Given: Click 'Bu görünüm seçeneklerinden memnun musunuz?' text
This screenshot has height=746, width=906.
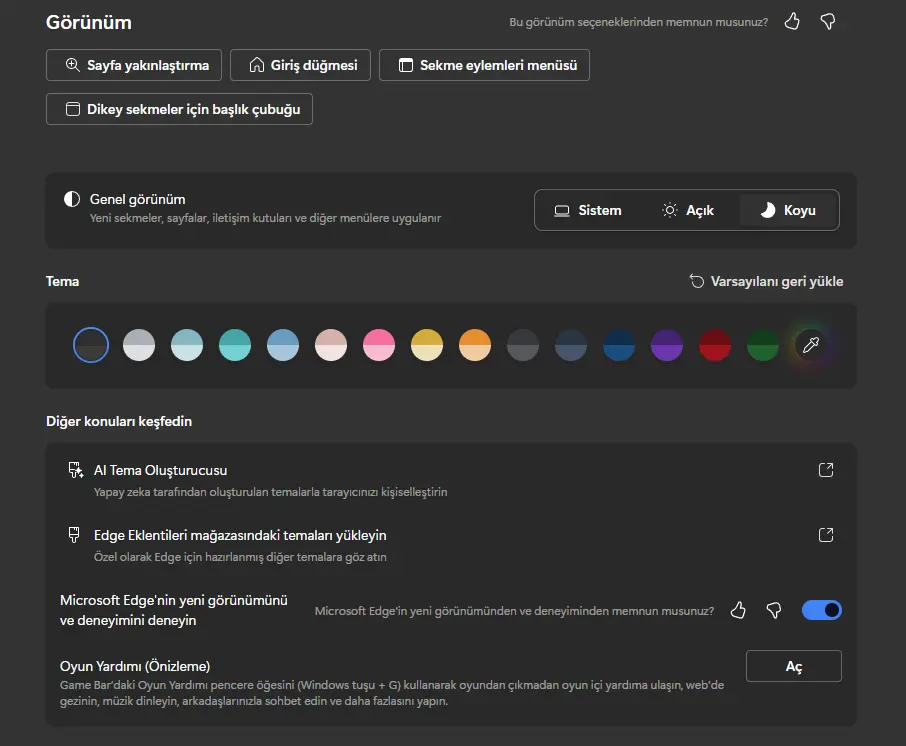Looking at the screenshot, I should click(638, 22).
